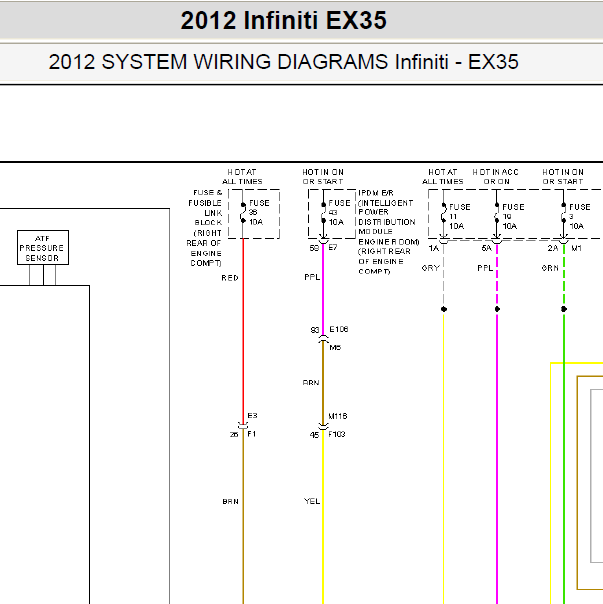Click the E106 connector label
The height and width of the screenshot is (604, 603).
point(339,329)
